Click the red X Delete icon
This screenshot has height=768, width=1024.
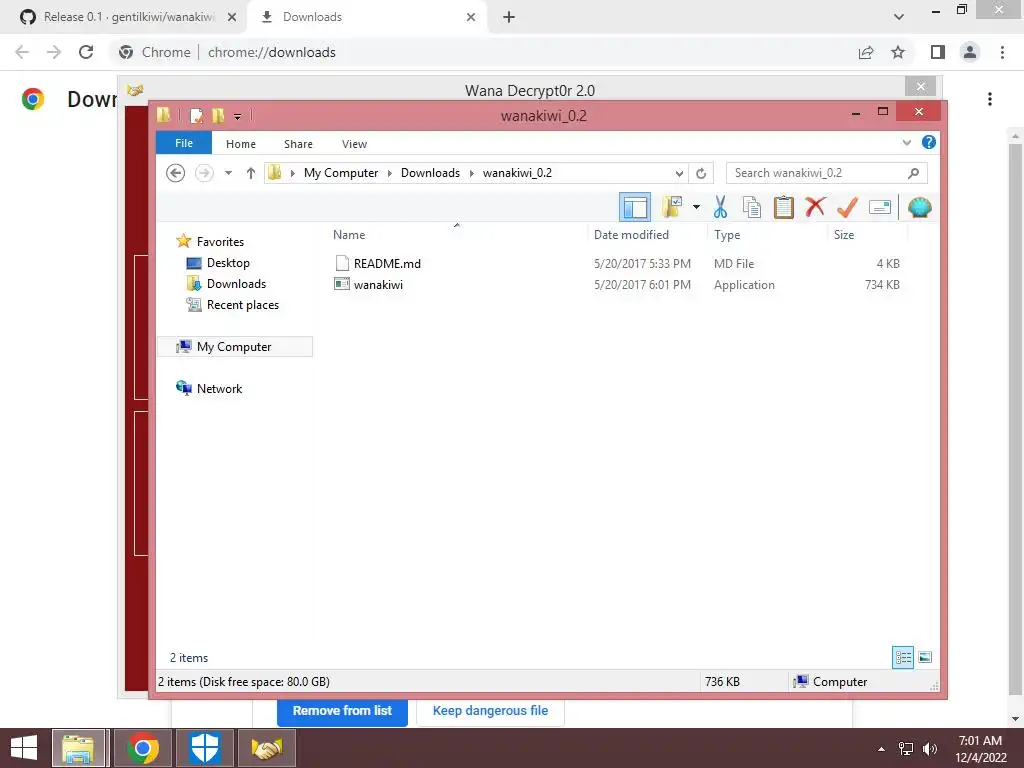click(815, 207)
